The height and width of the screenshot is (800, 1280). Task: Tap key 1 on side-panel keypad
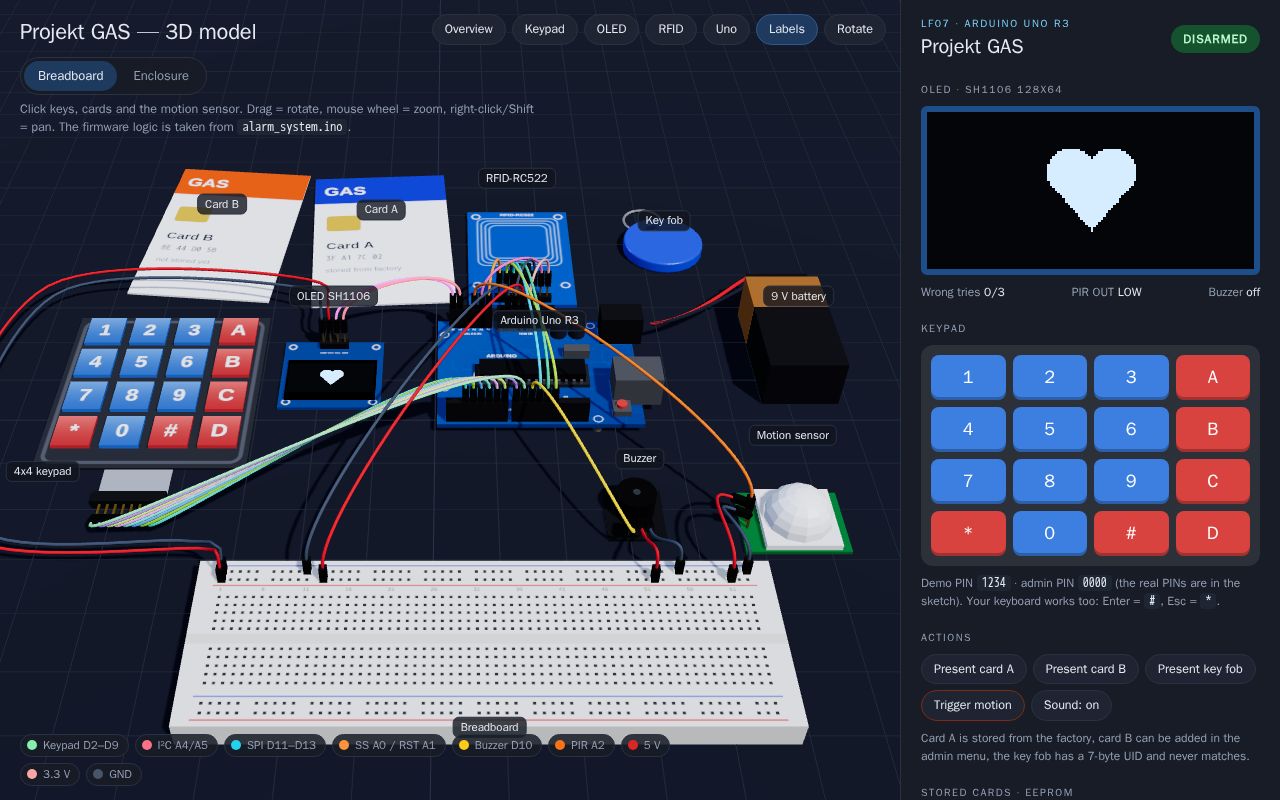[x=968, y=377]
